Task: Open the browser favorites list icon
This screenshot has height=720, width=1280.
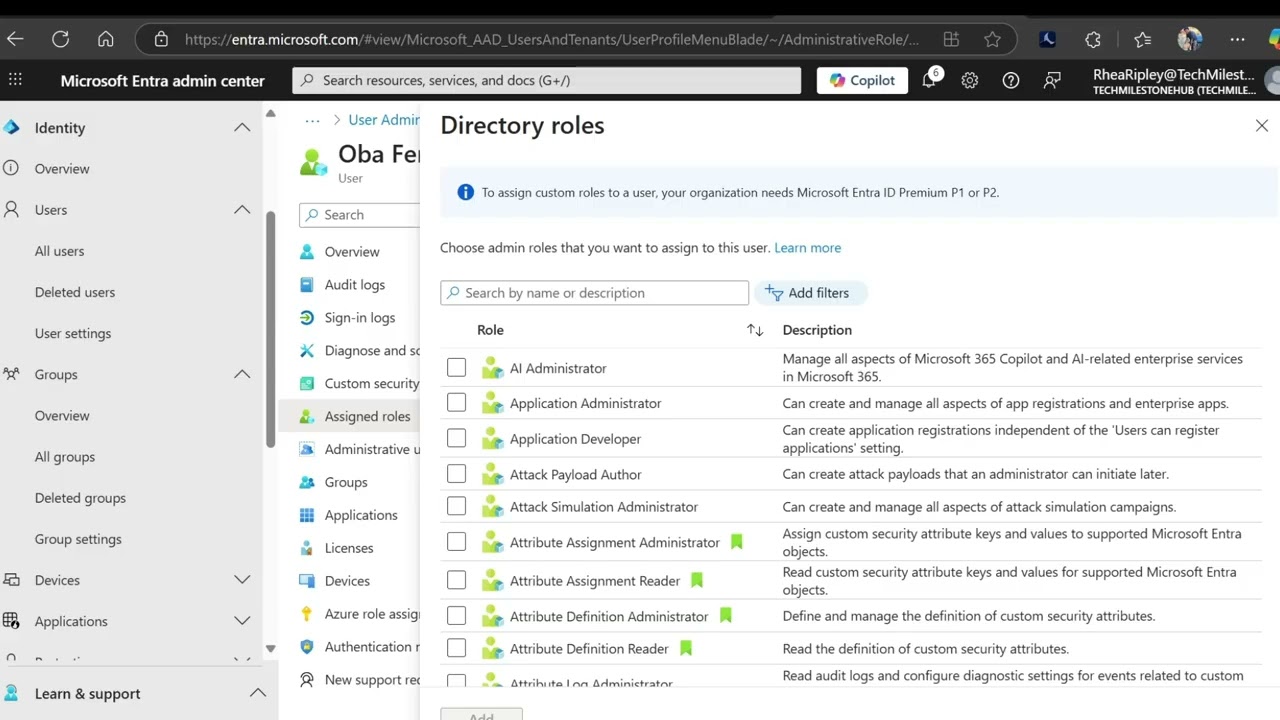Action: pos(1143,39)
